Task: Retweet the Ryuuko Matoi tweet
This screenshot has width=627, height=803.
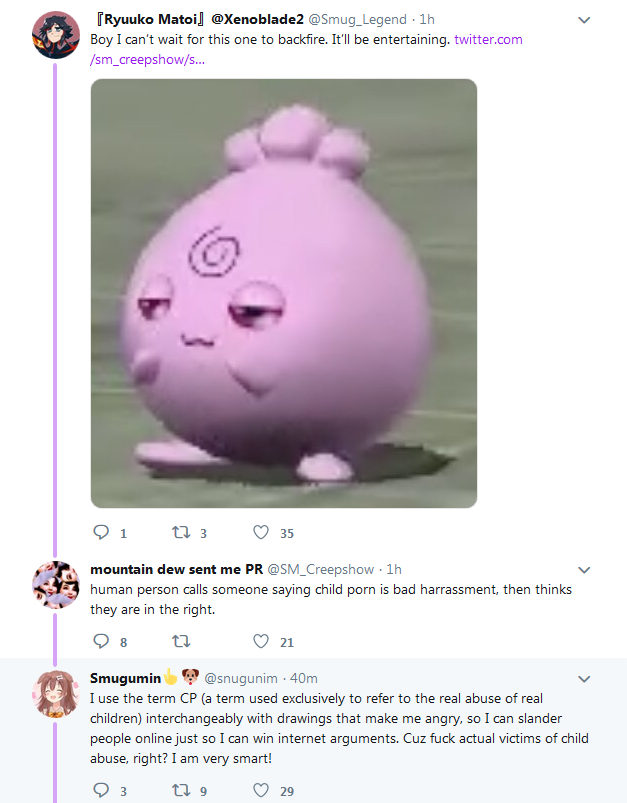Action: point(181,533)
